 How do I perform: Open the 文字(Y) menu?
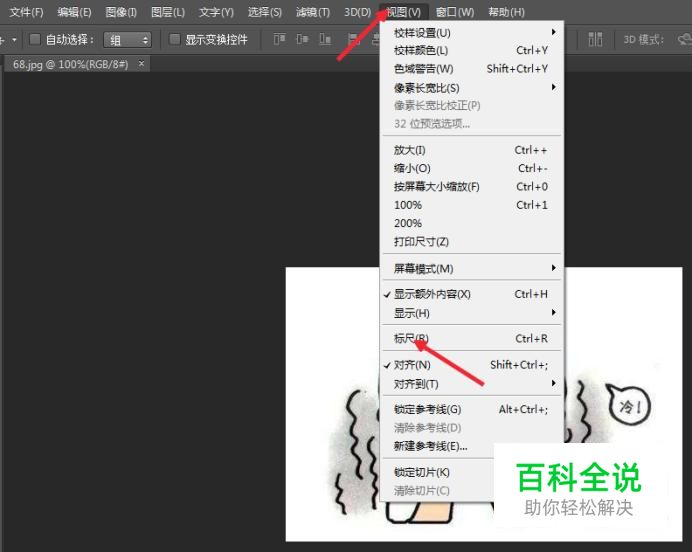pyautogui.click(x=216, y=12)
